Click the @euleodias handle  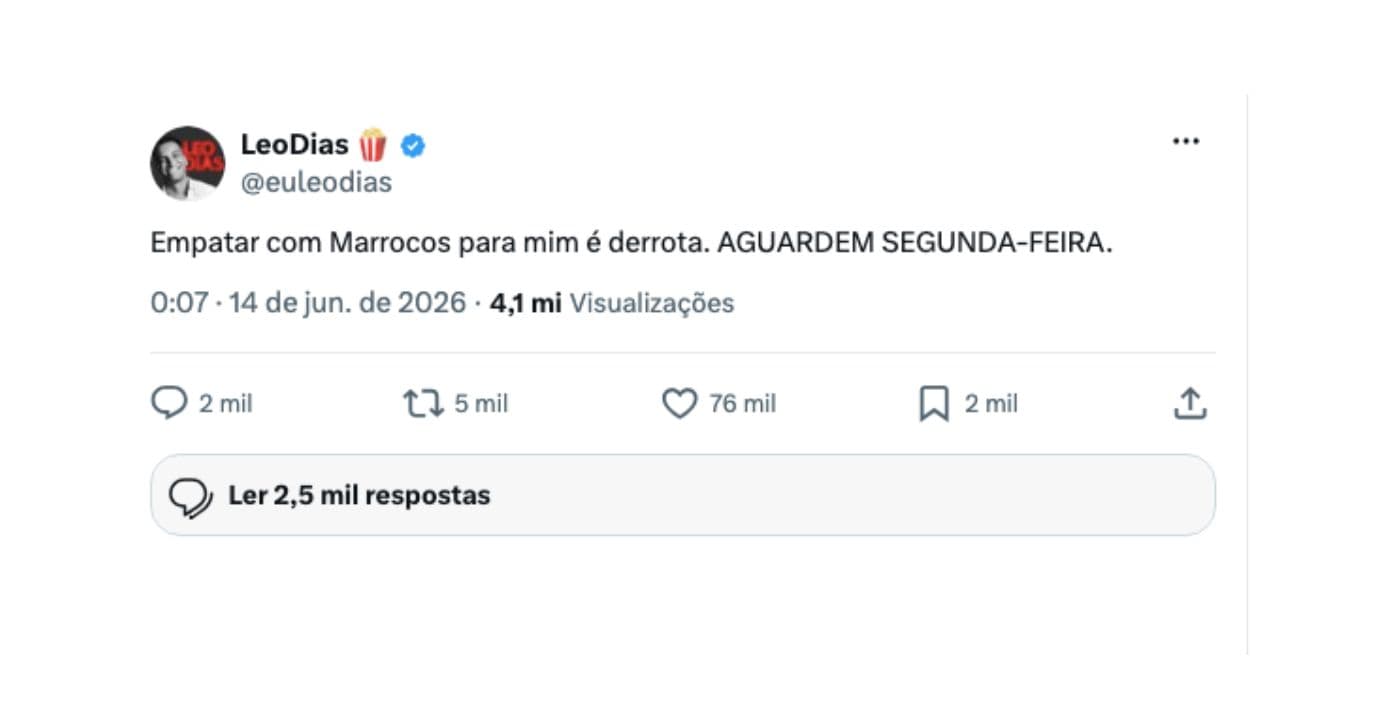(316, 183)
